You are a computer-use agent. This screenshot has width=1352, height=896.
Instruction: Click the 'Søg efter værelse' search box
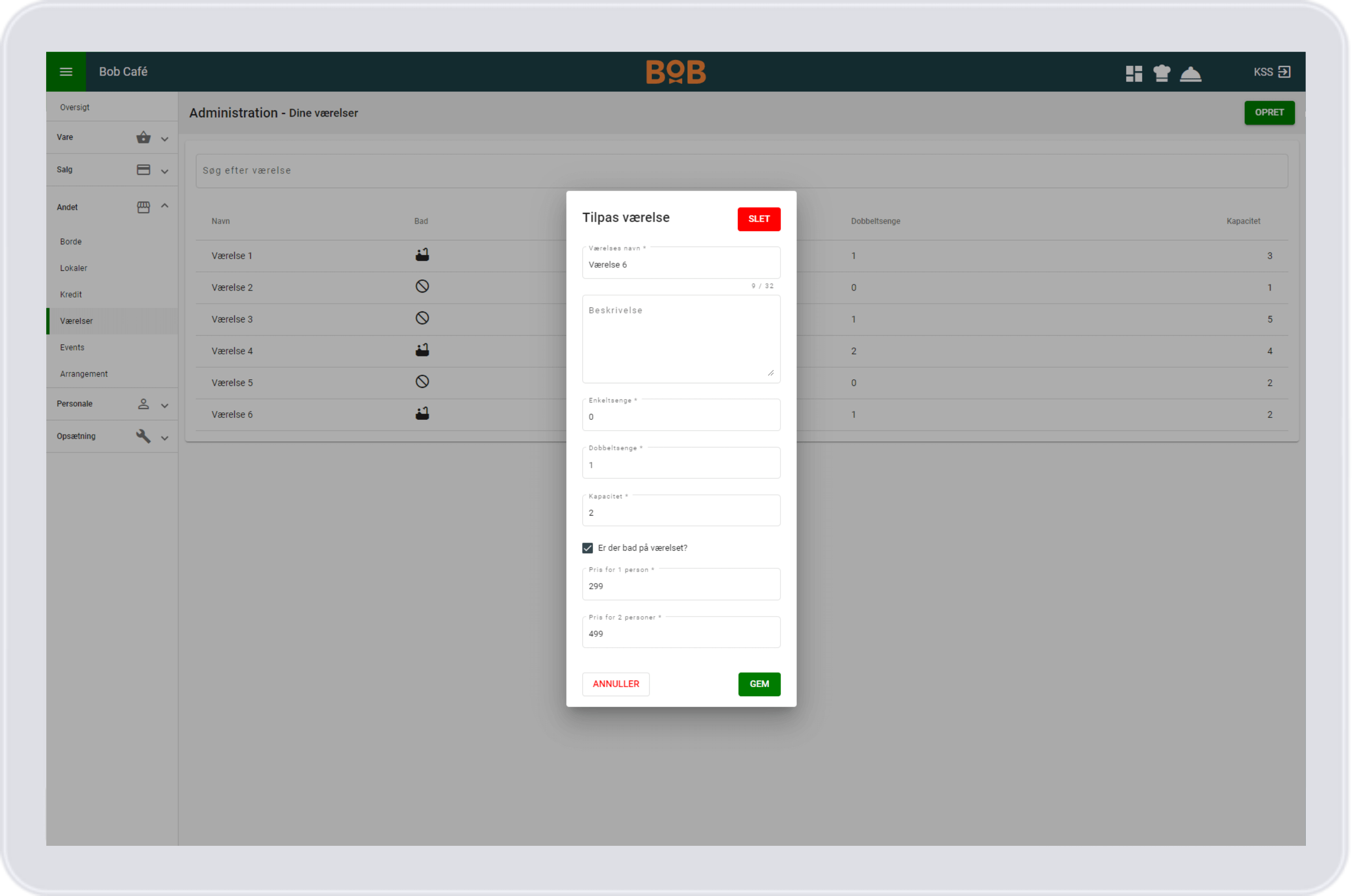(x=742, y=171)
